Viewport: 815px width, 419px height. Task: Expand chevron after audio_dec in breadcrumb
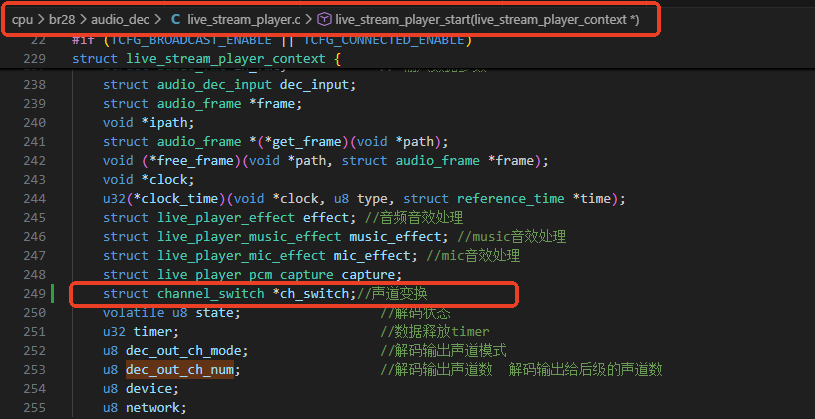tap(159, 20)
